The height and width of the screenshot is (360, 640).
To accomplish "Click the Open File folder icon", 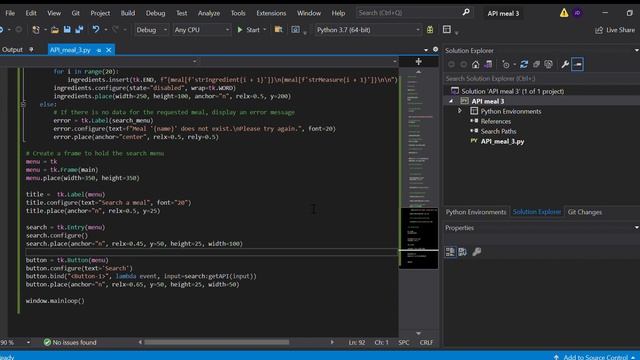I will coord(55,30).
